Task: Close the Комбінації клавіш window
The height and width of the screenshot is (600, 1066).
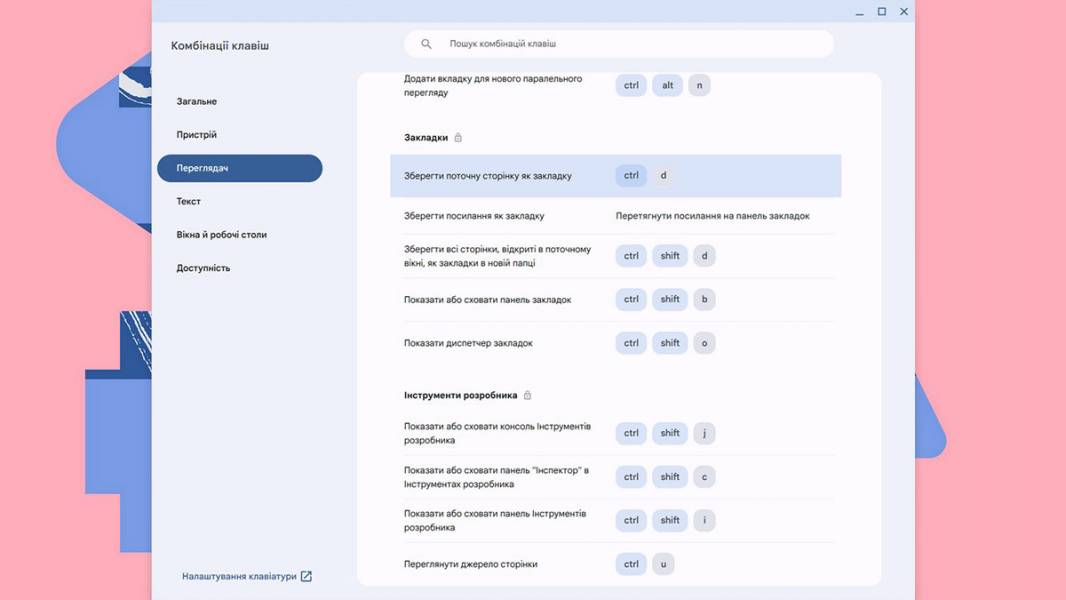Action: 904,12
